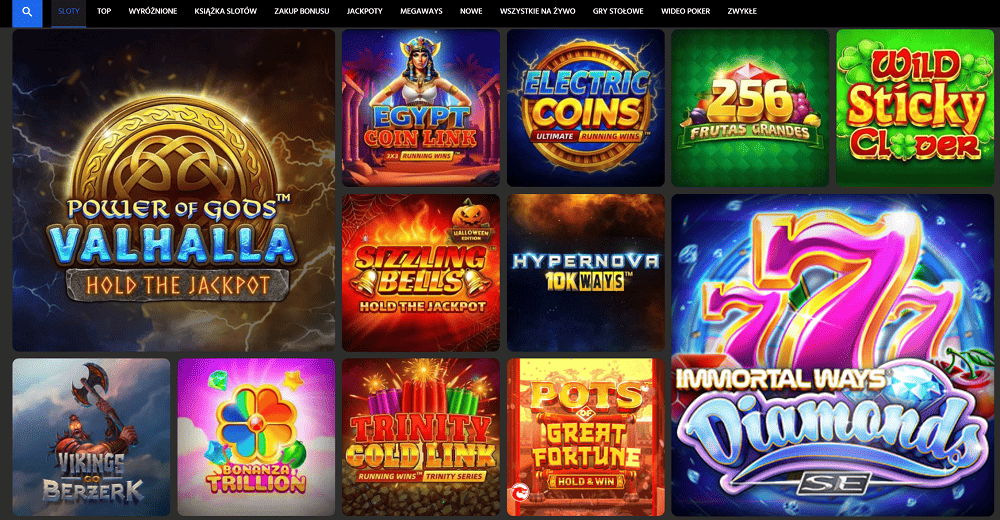Play Trinity Gold Link slot

421,437
